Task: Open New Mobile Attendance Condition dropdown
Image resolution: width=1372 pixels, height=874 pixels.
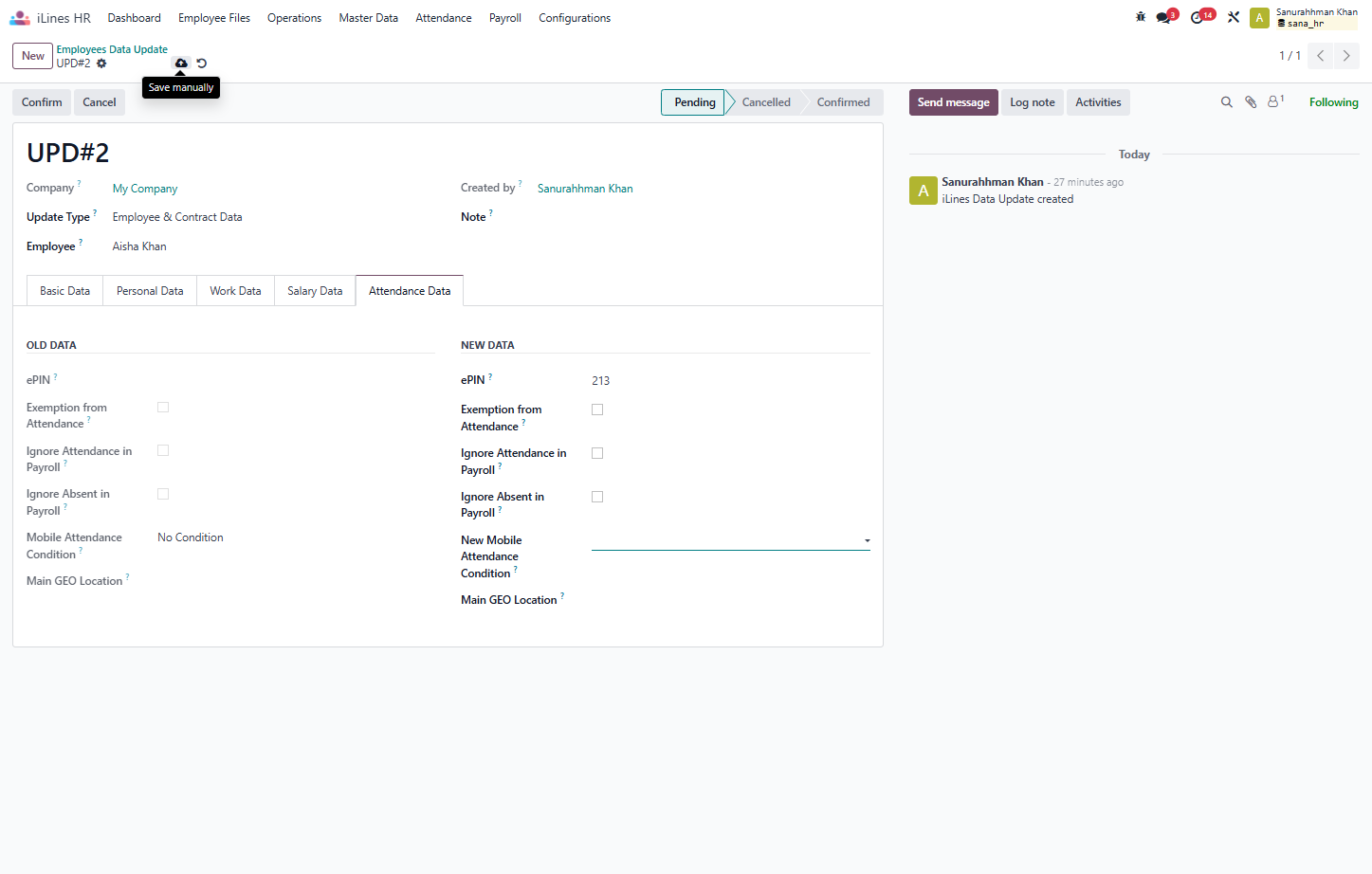Action: (x=731, y=540)
